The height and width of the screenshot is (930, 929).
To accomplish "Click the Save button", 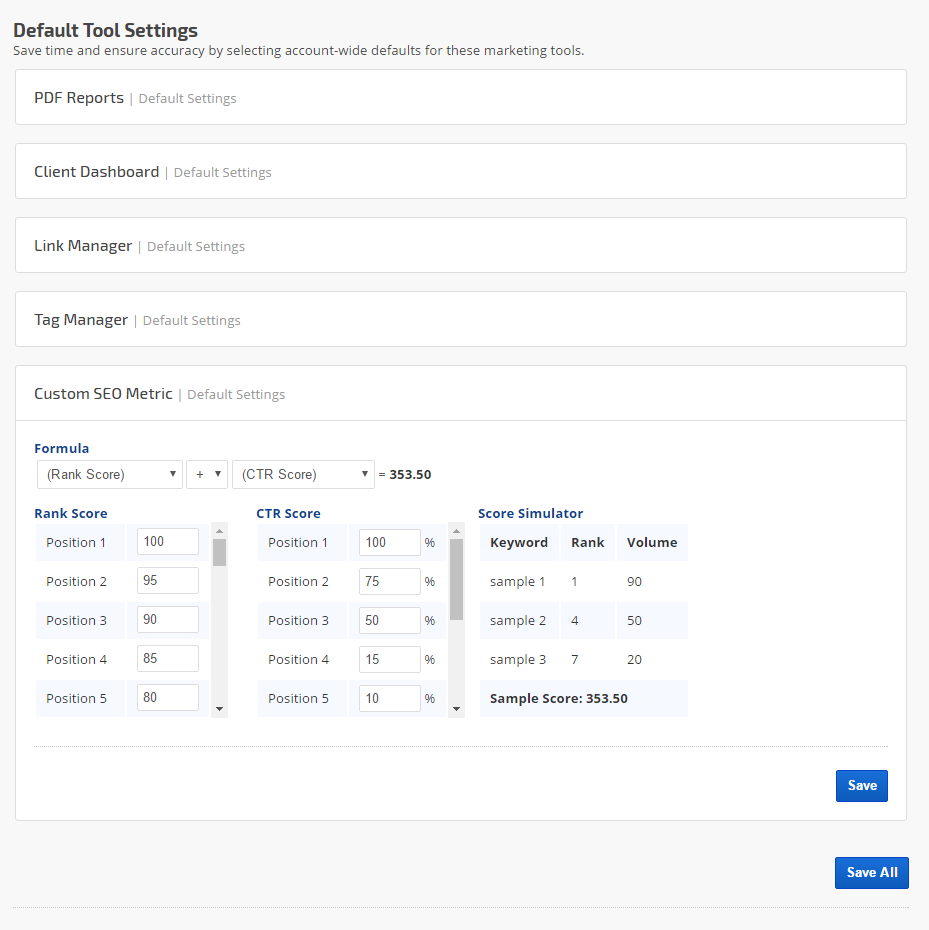I will (x=861, y=786).
